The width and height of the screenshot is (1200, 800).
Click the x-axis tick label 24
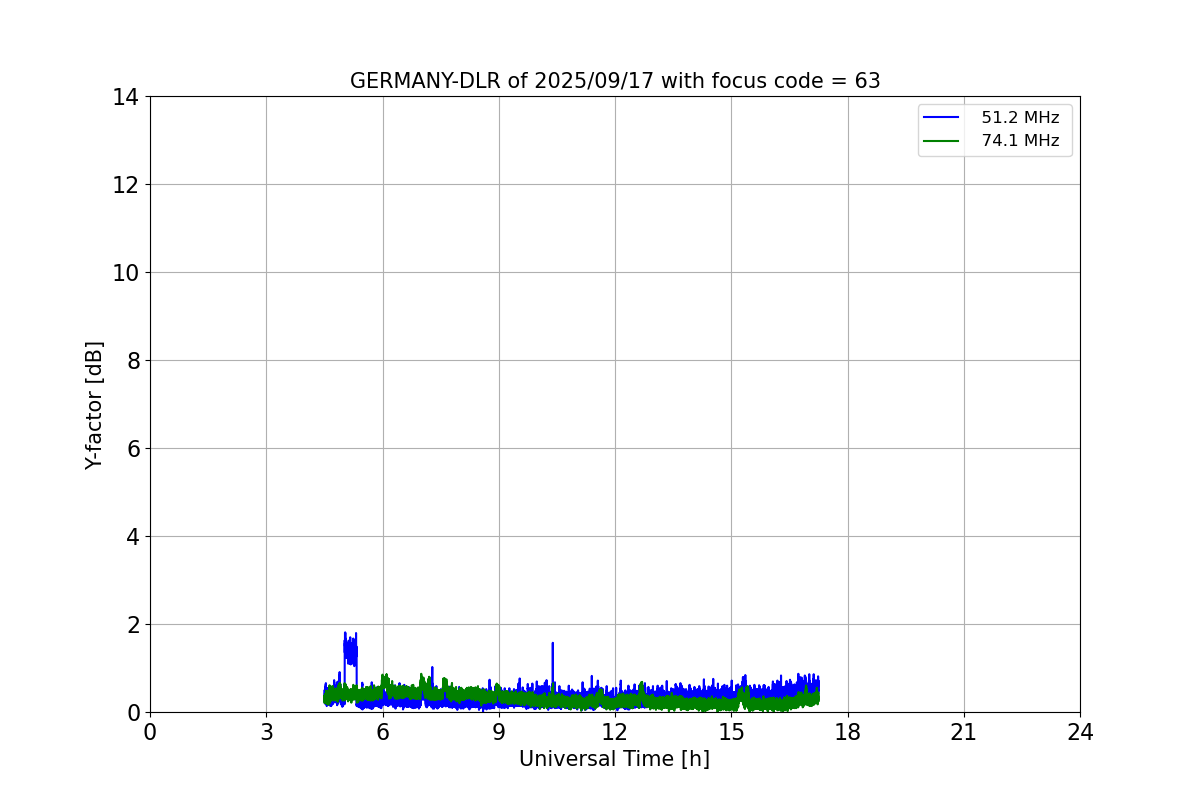coord(1080,732)
